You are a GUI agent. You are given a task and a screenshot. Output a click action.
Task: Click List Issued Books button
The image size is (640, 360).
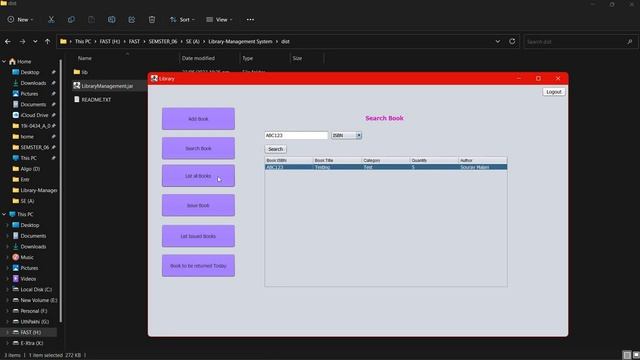198,236
